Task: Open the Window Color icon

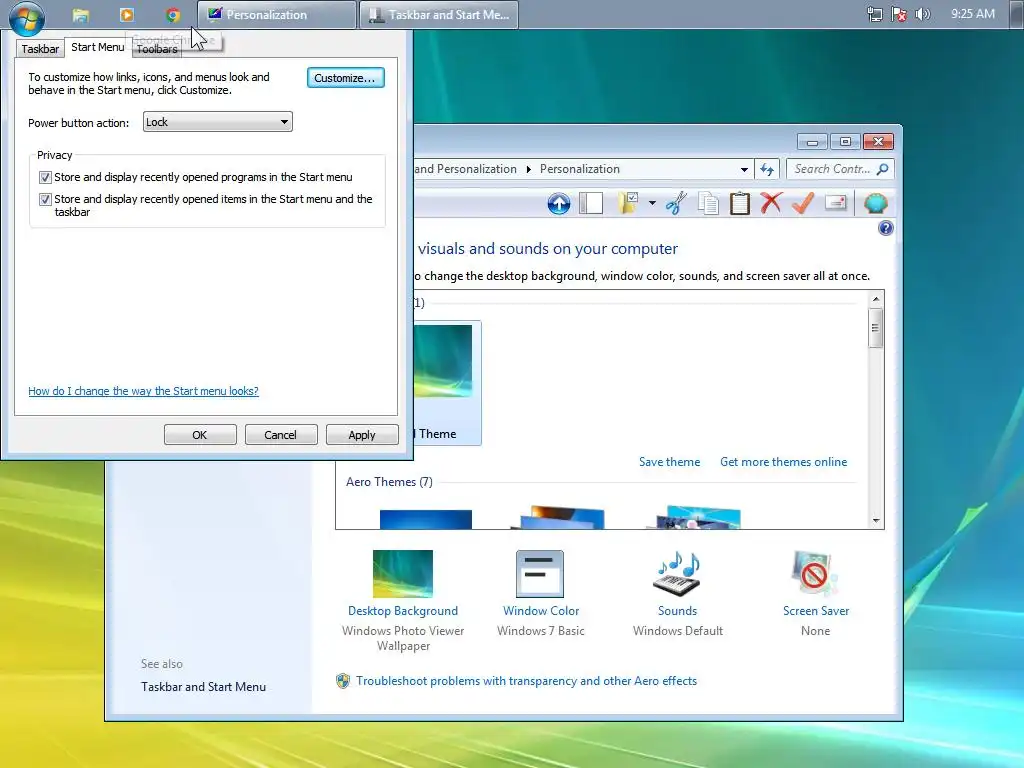Action: [x=540, y=573]
